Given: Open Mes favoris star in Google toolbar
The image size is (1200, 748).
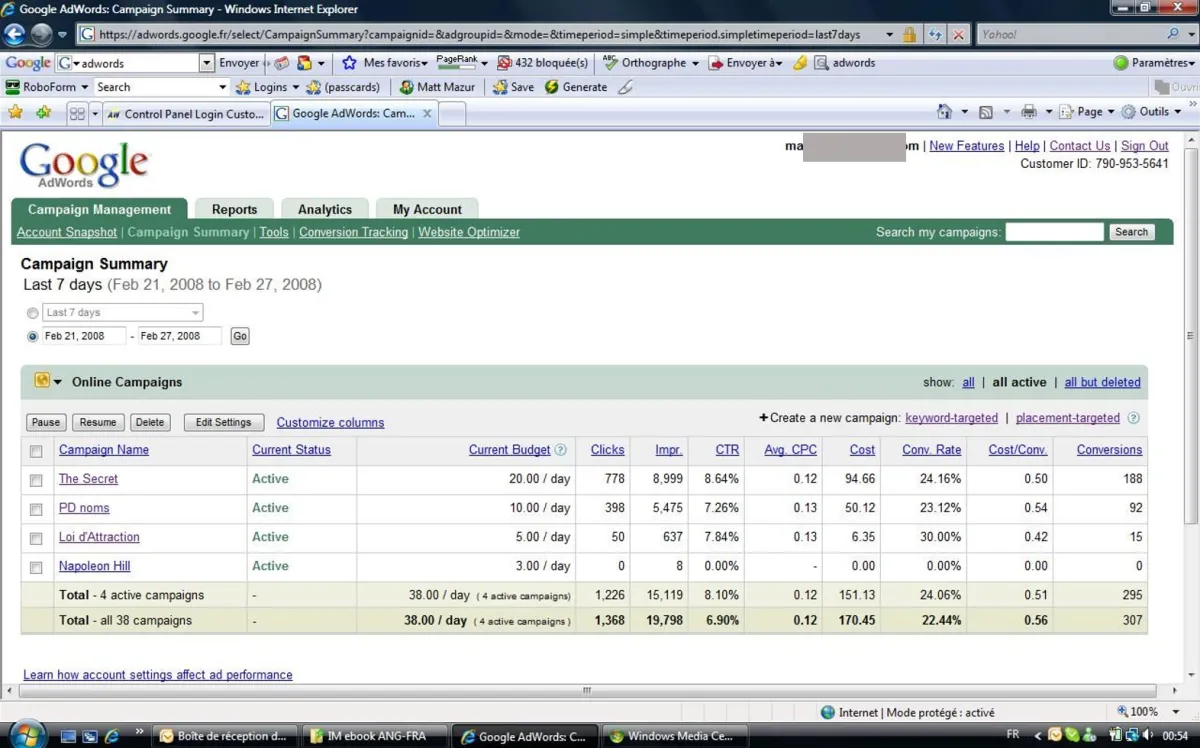Looking at the screenshot, I should click(x=384, y=62).
